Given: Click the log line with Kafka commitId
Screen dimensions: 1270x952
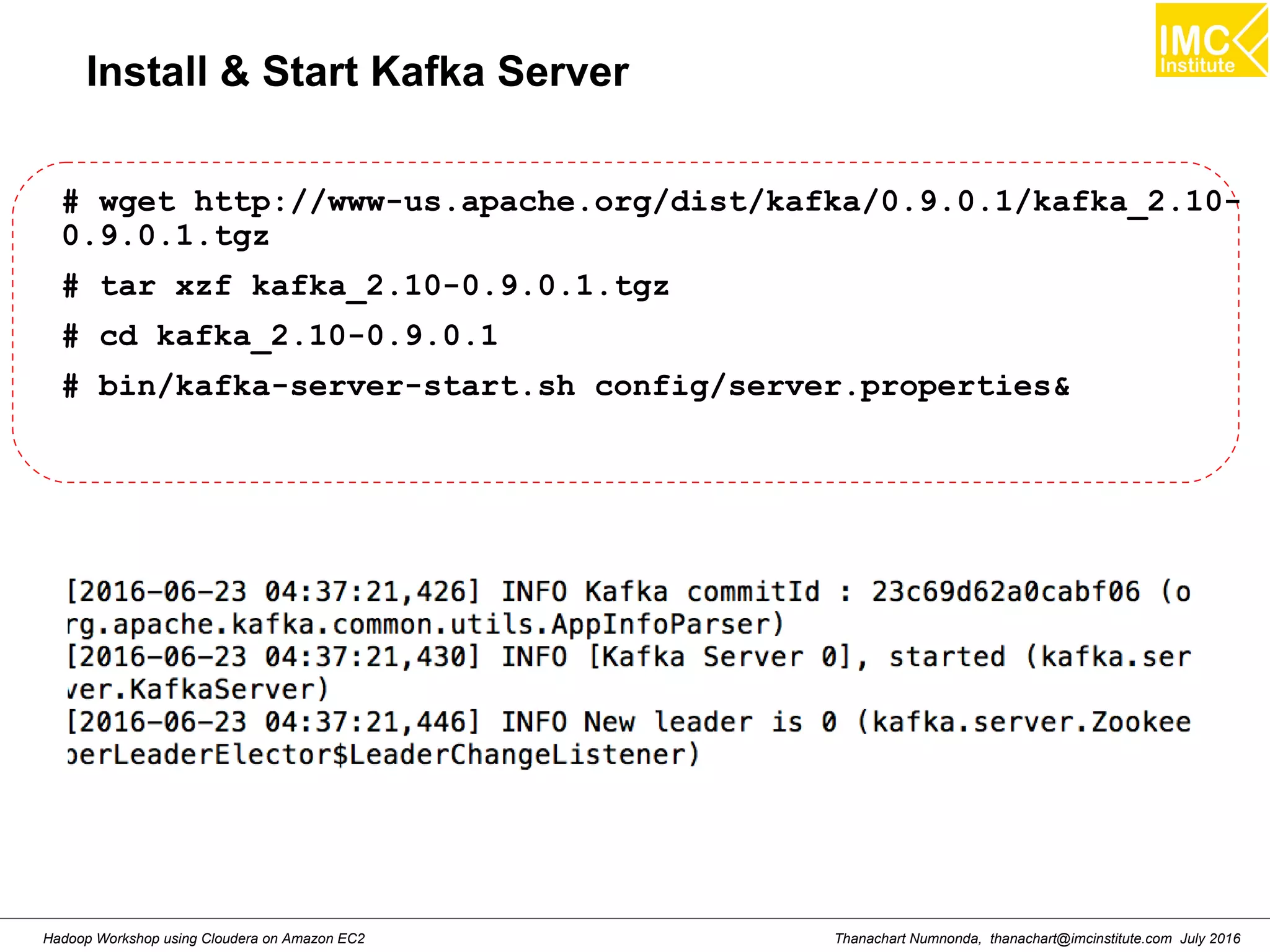Looking at the screenshot, I should tap(629, 592).
